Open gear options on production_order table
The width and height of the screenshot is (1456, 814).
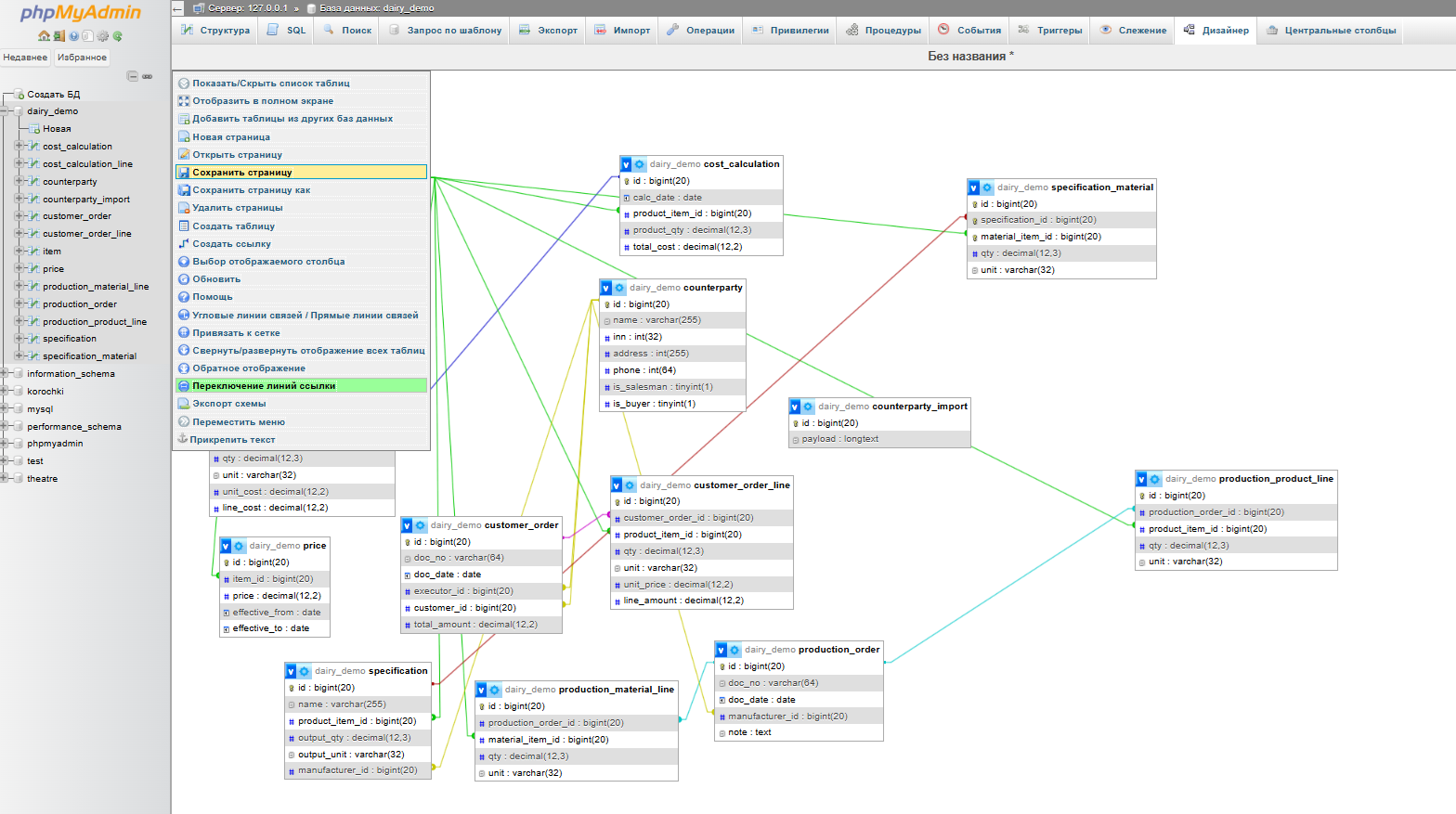click(x=734, y=650)
